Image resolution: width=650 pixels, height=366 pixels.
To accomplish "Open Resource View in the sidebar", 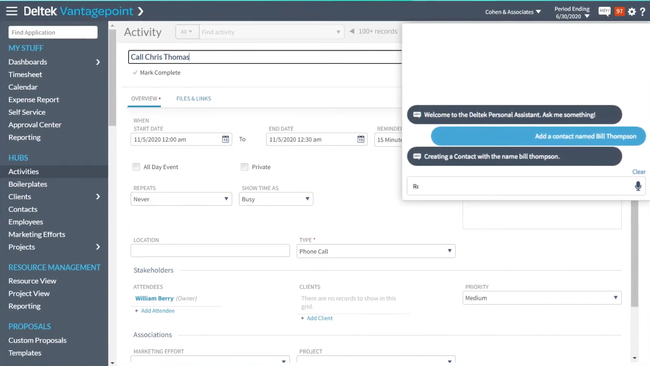I will [x=32, y=281].
